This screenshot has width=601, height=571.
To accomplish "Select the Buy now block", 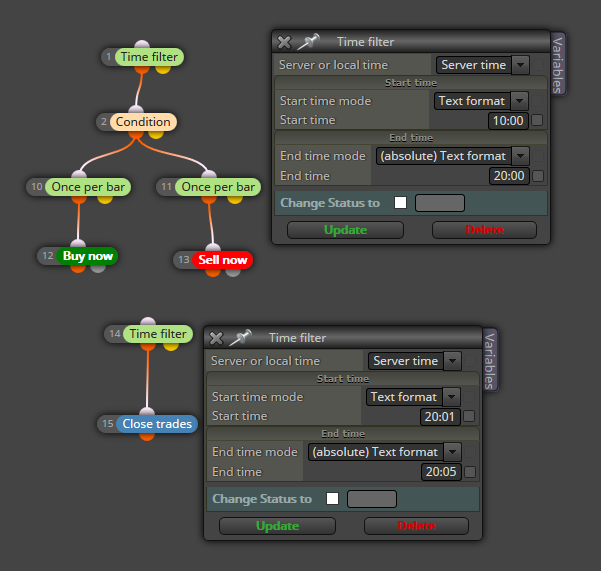I will click(87, 256).
